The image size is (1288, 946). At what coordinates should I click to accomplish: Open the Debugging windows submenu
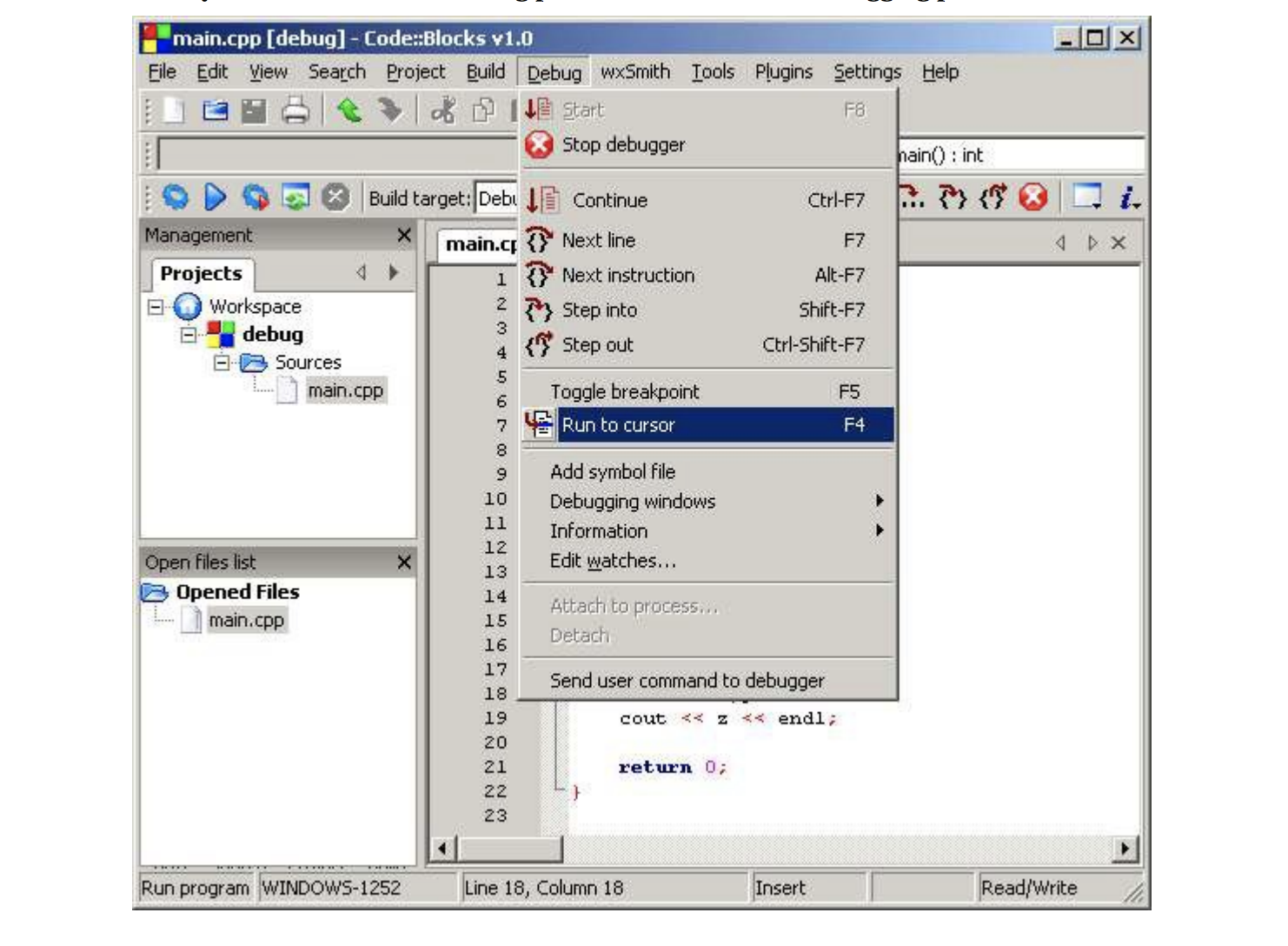[x=632, y=502]
